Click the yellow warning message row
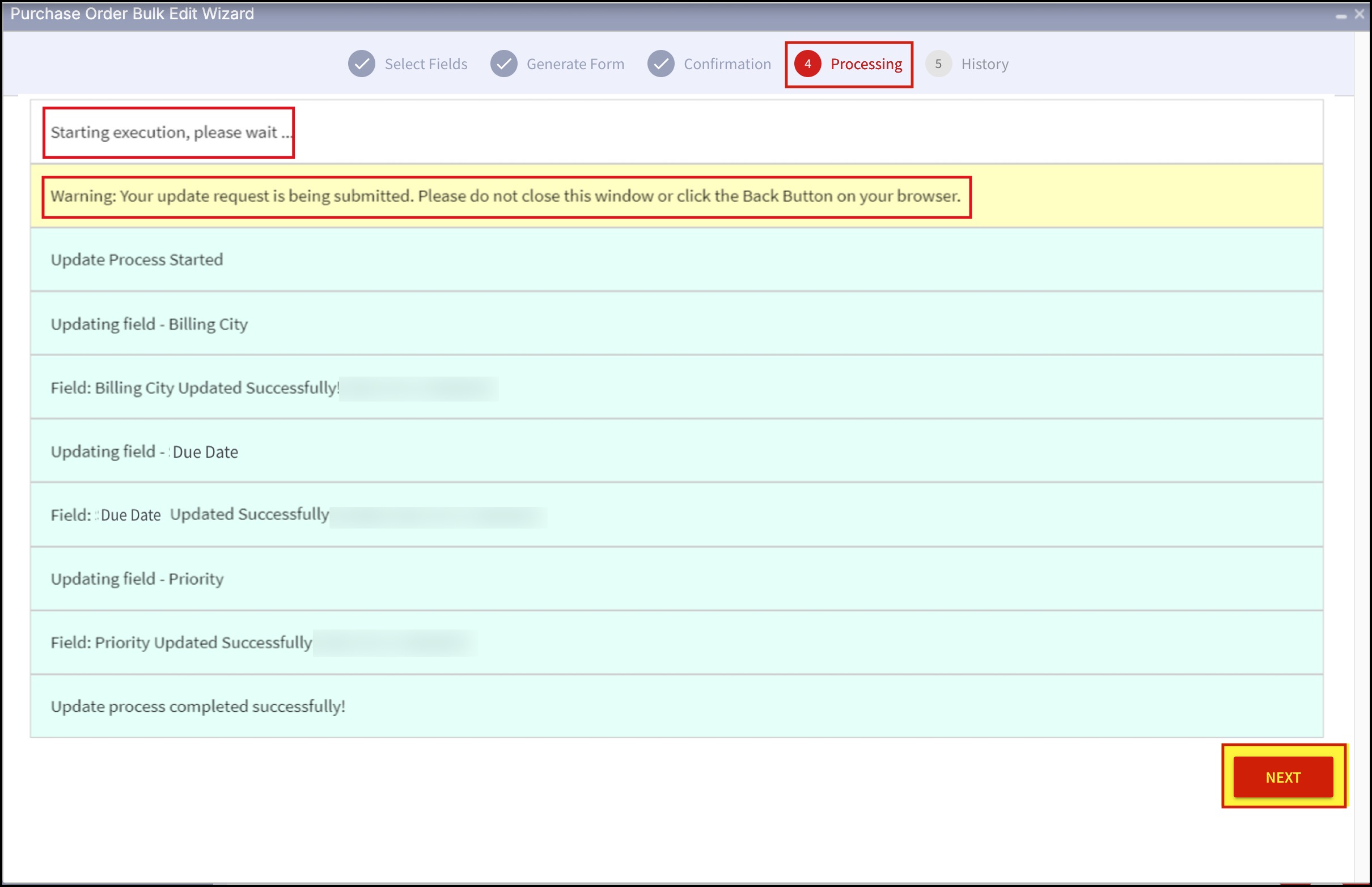 505,196
